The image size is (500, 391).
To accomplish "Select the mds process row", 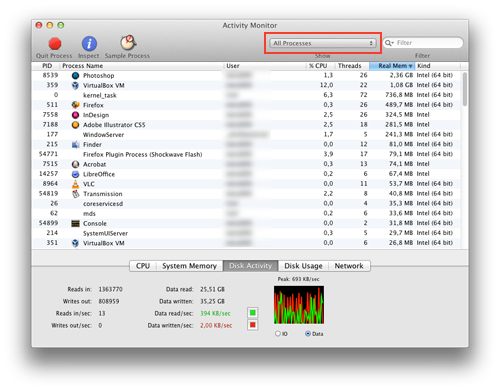I will 247,213.
